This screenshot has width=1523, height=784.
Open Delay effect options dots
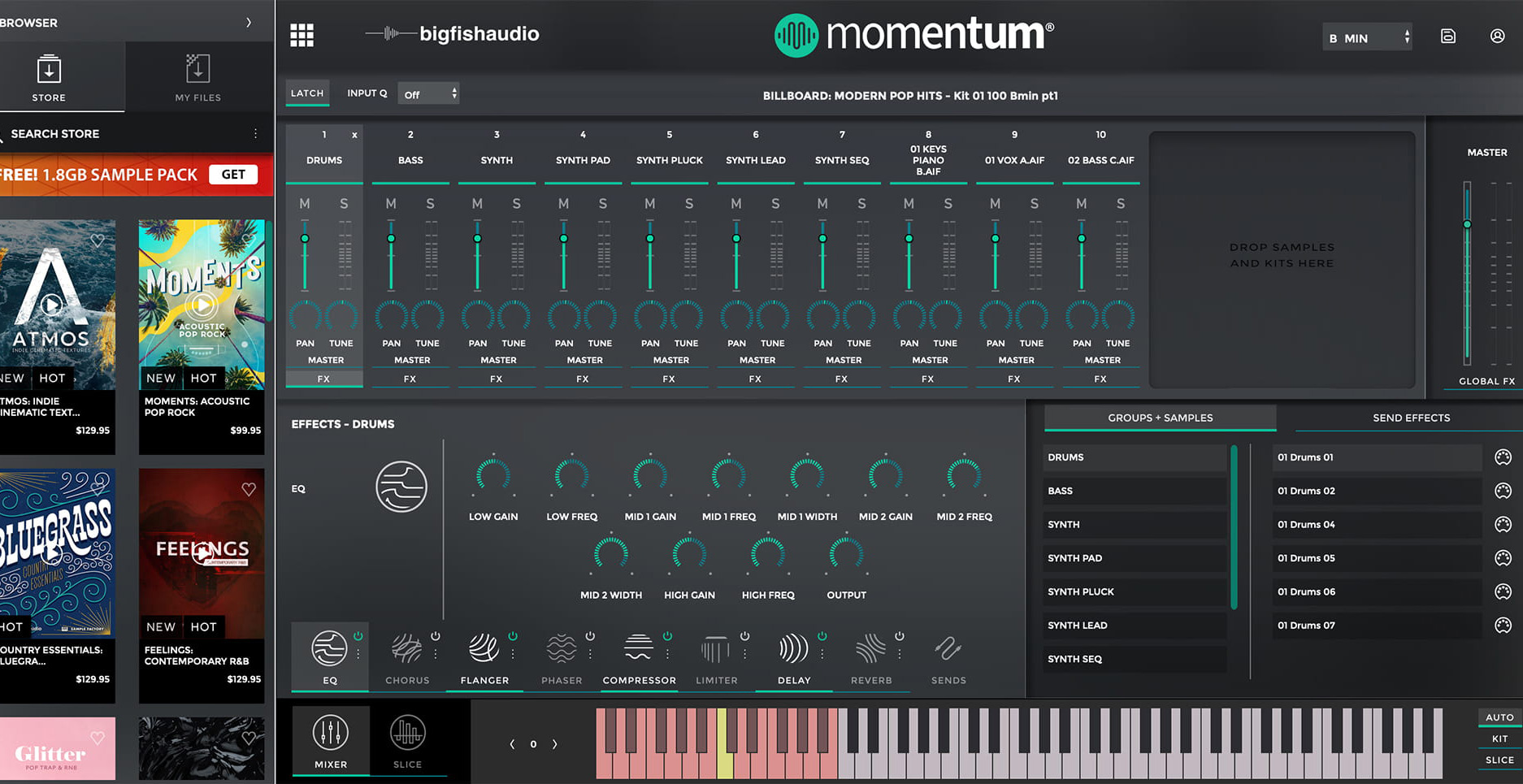[822, 654]
